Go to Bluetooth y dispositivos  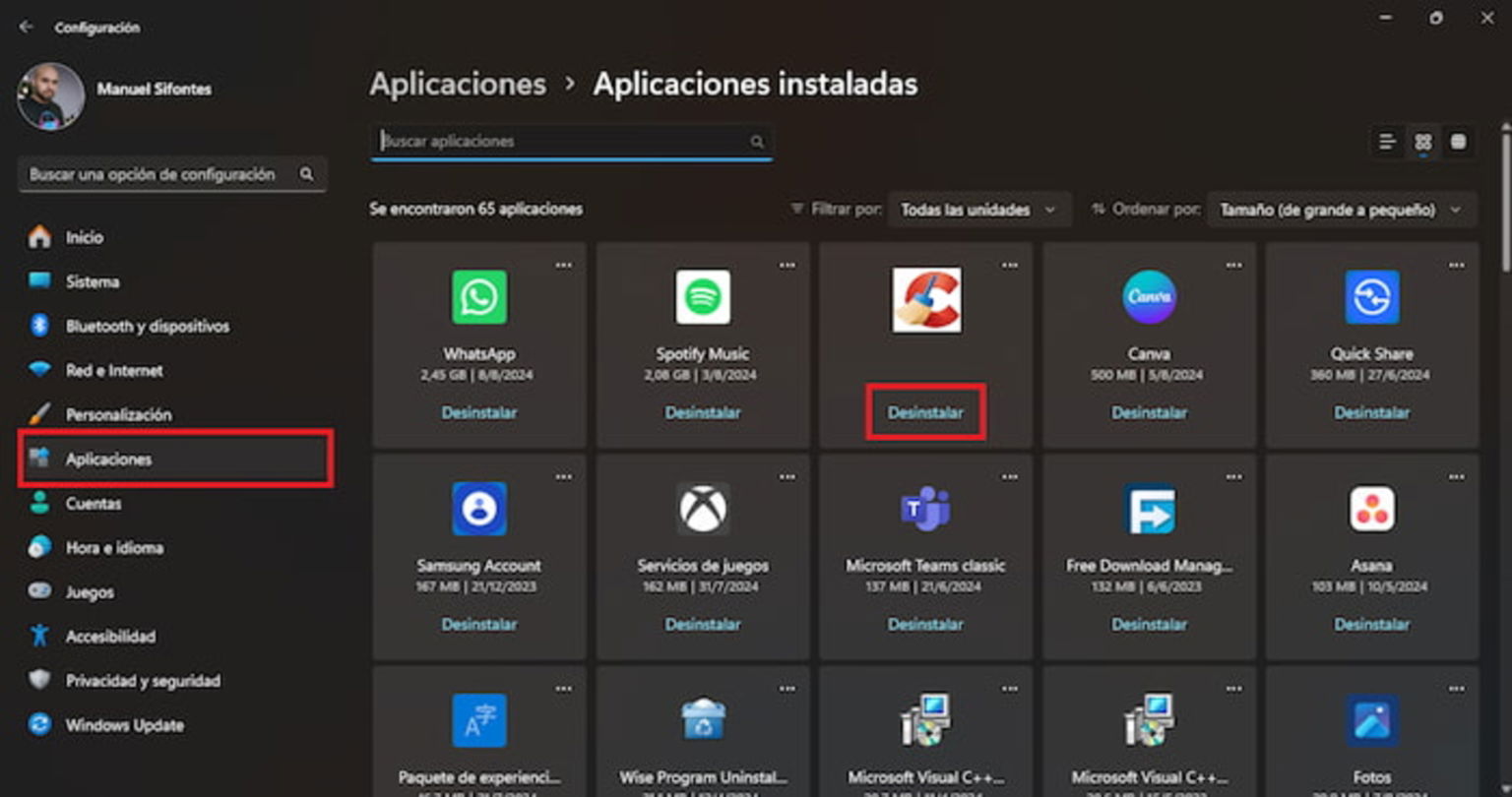coord(174,326)
